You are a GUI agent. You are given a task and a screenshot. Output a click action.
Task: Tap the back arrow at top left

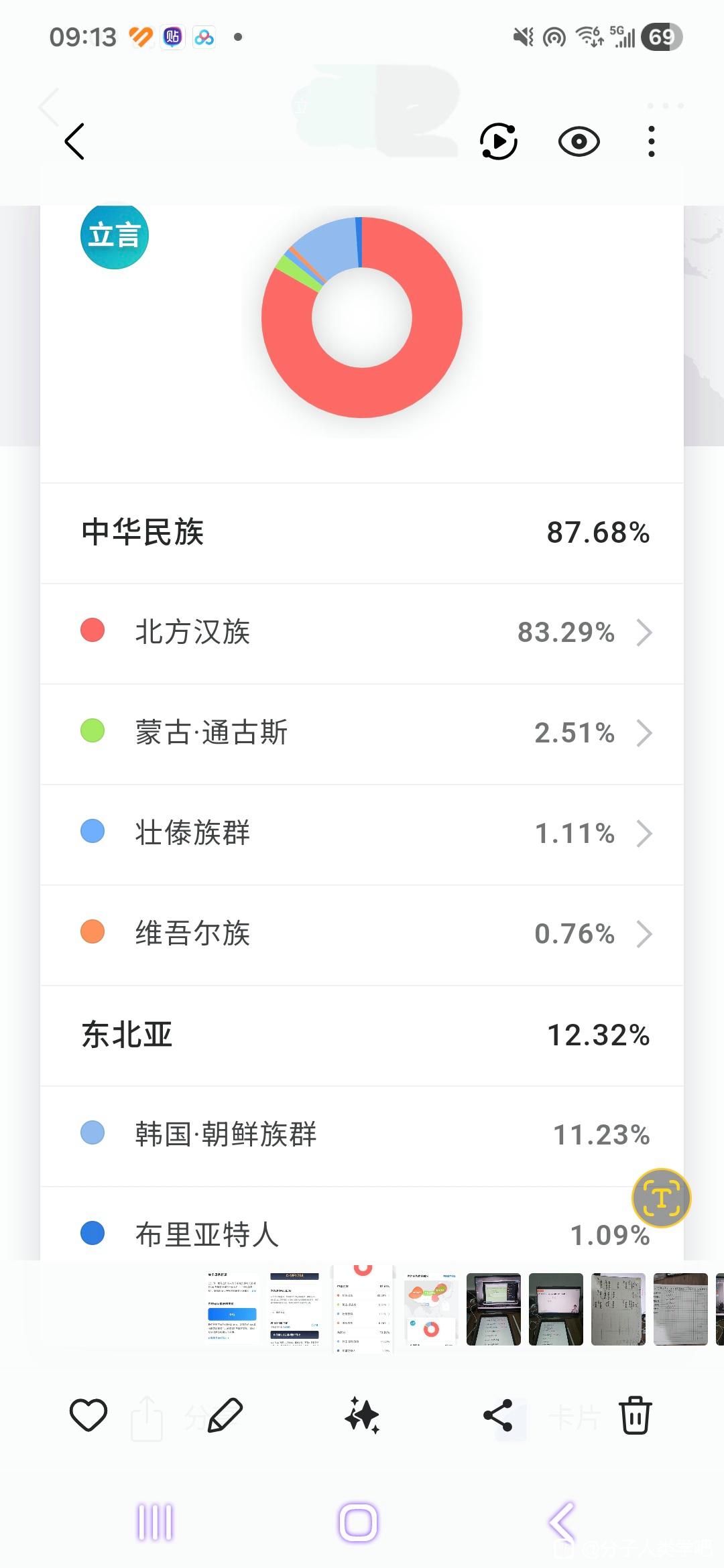[x=74, y=141]
